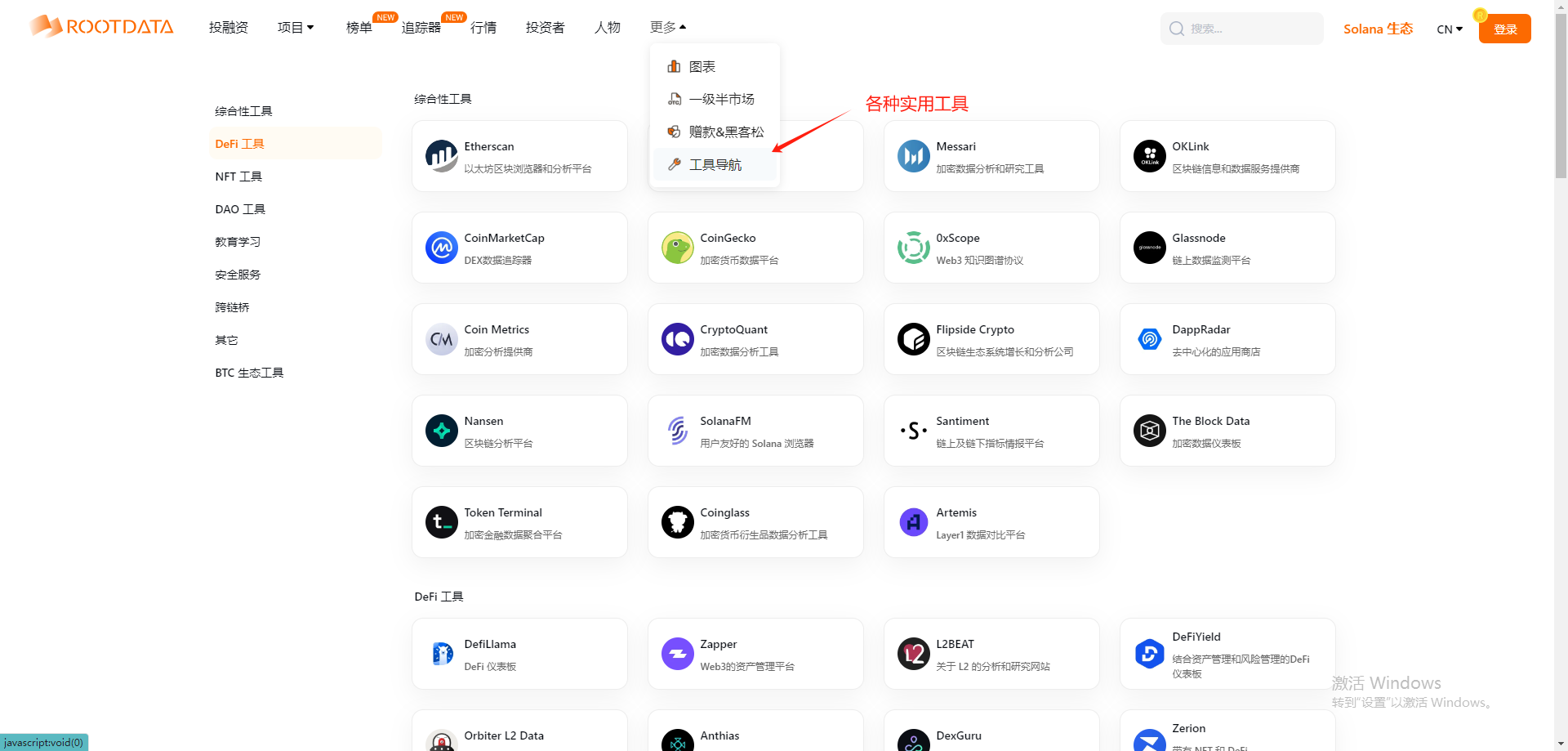1568x751 pixels.
Task: Select 其它 in the sidebar
Action: point(295,340)
